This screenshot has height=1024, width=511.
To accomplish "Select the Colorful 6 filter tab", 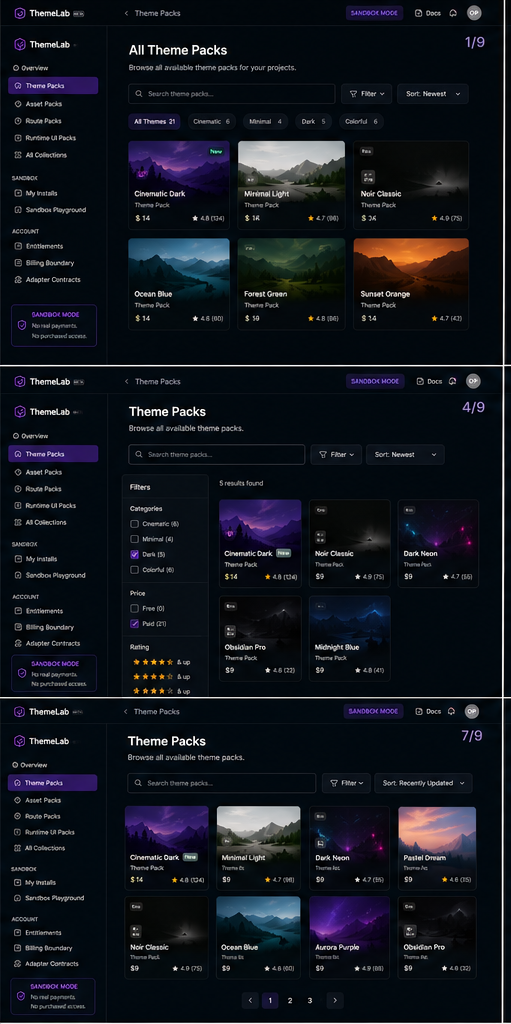I will tap(360, 121).
